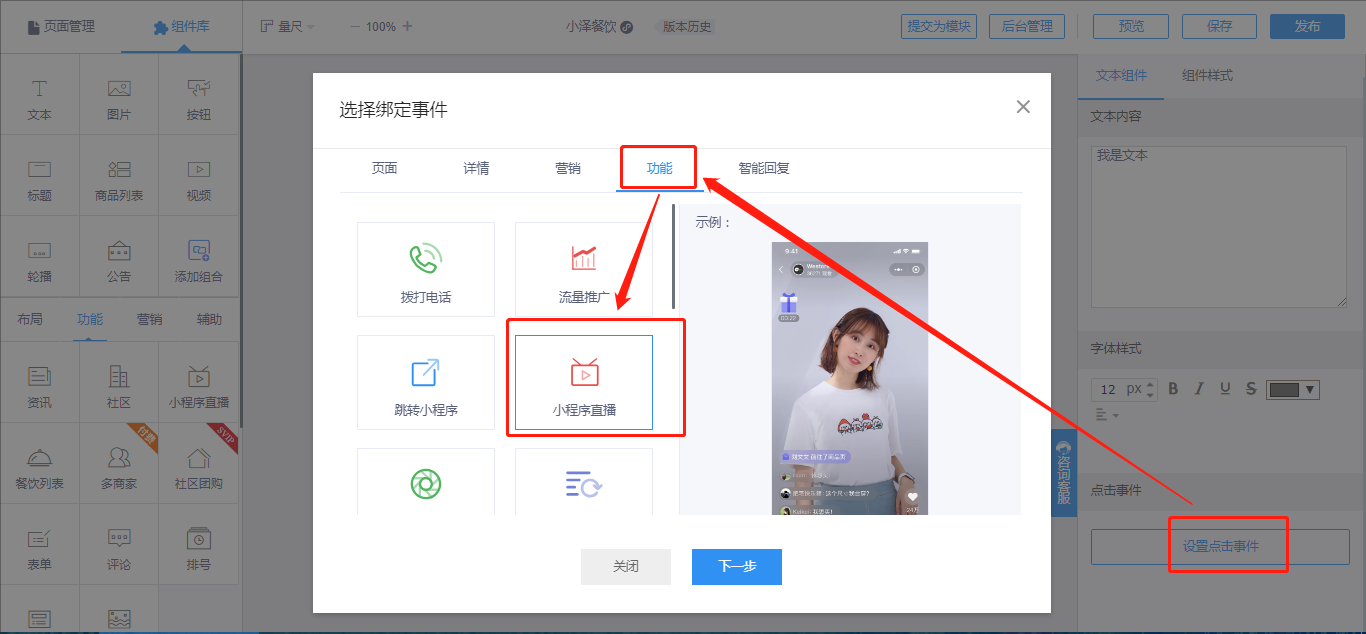Image resolution: width=1366 pixels, height=634 pixels.
Task: Open the 量尺 ruler dropdown
Action: (288, 26)
